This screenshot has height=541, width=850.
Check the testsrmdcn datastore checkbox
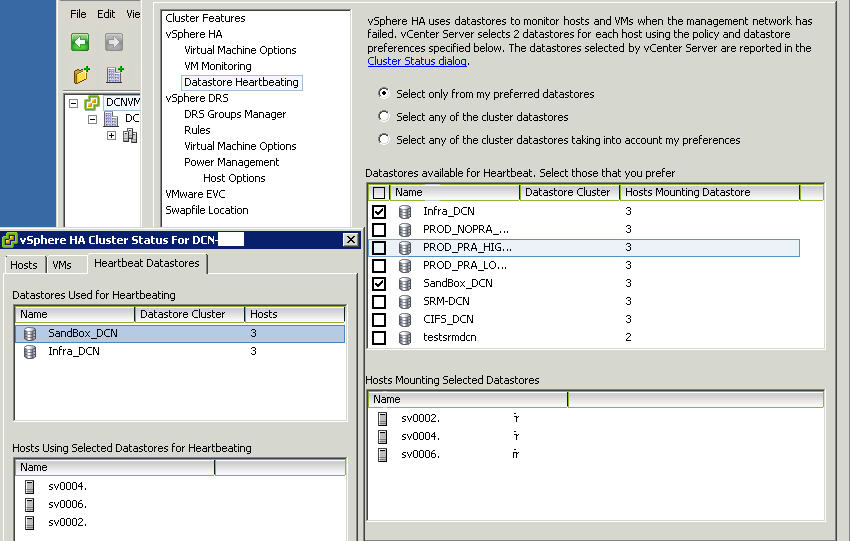[379, 337]
